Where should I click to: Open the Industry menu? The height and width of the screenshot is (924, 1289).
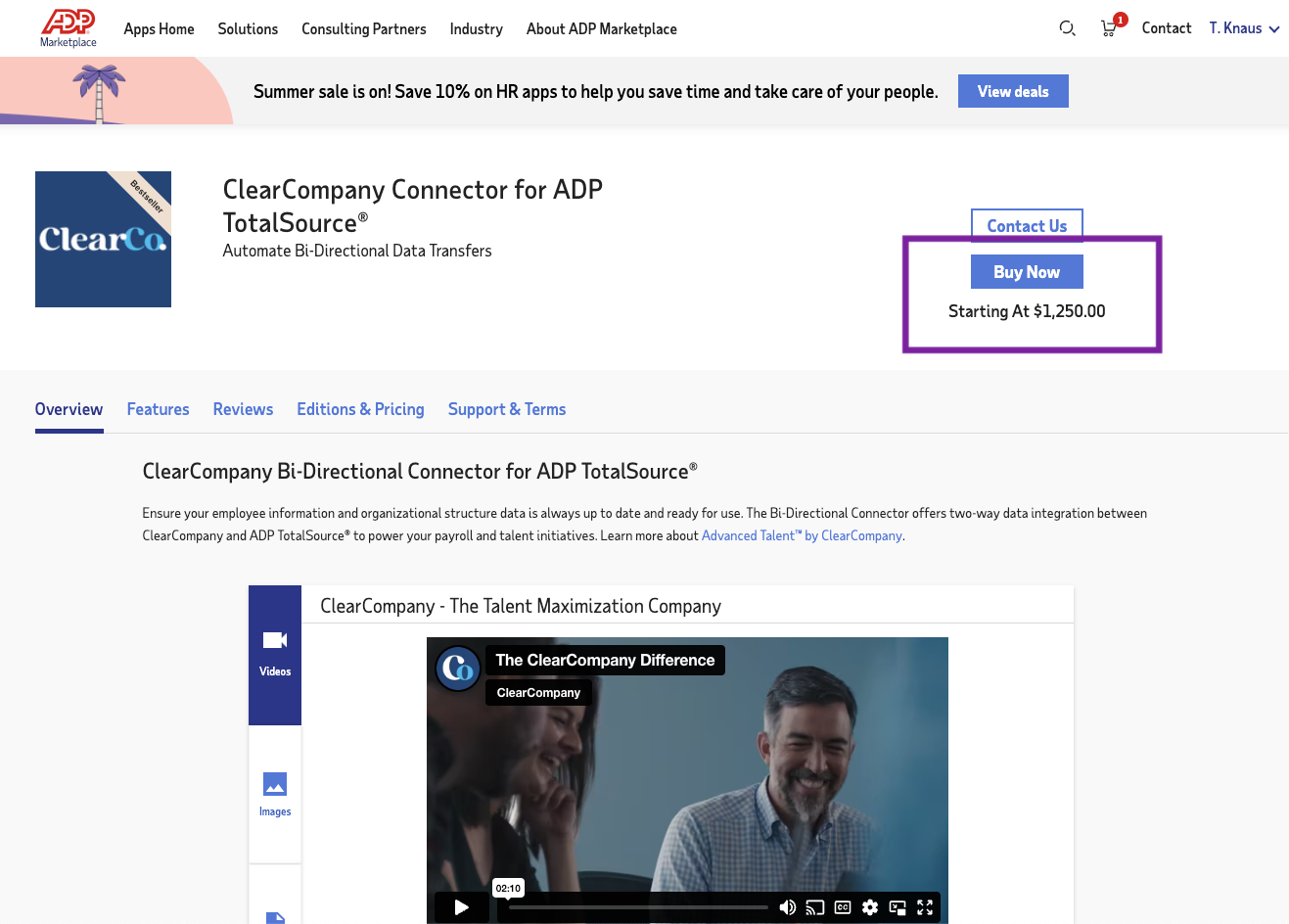click(x=477, y=29)
